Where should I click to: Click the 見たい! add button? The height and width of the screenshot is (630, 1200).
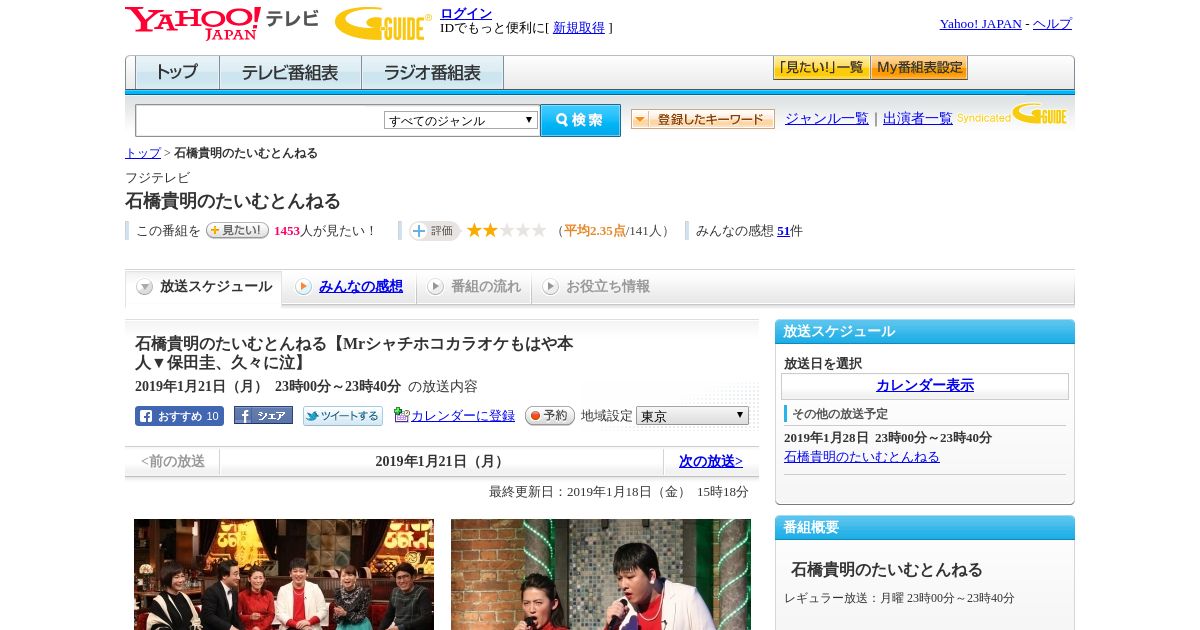click(x=237, y=230)
